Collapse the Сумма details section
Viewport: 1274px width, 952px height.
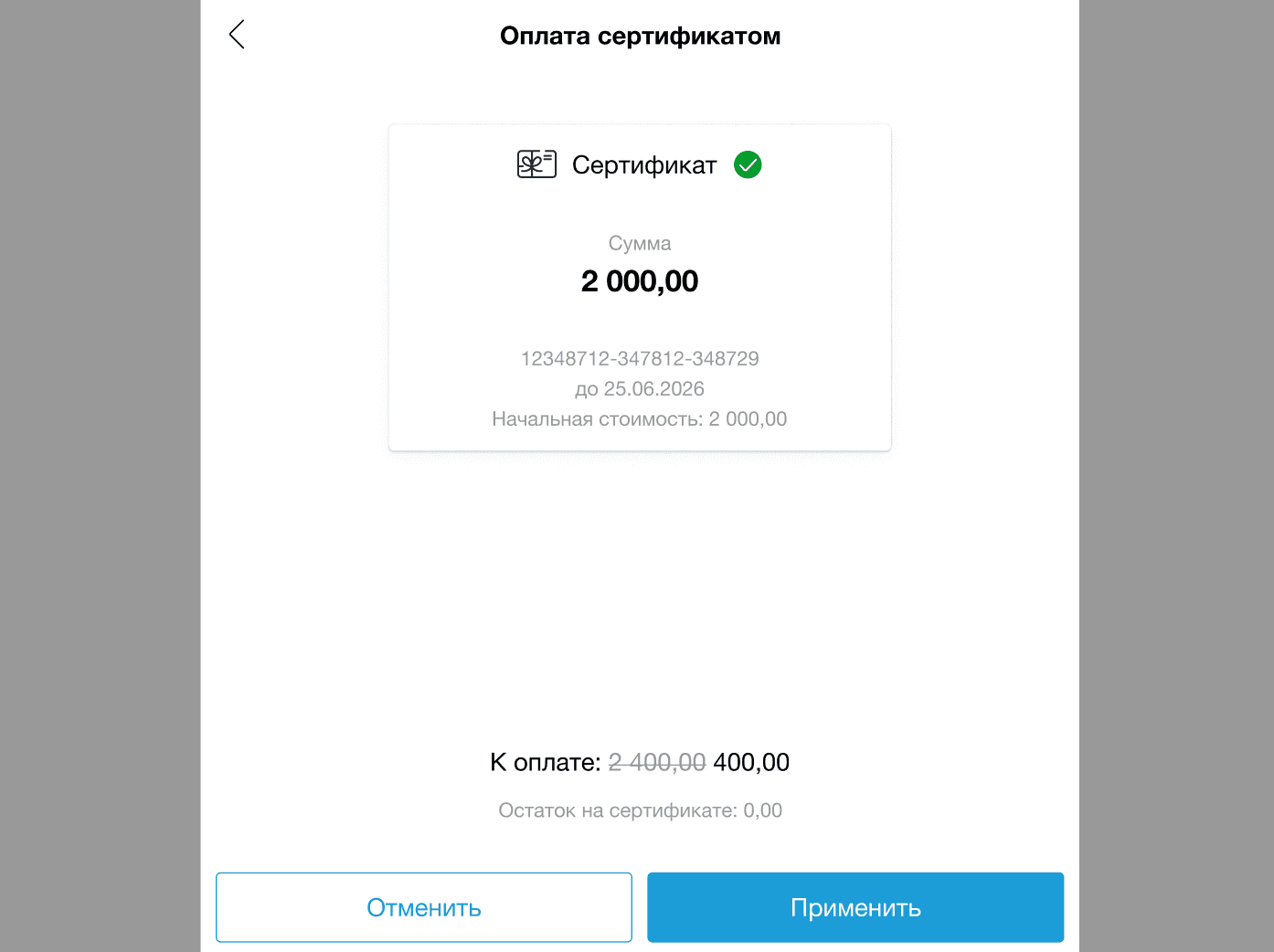click(x=640, y=243)
